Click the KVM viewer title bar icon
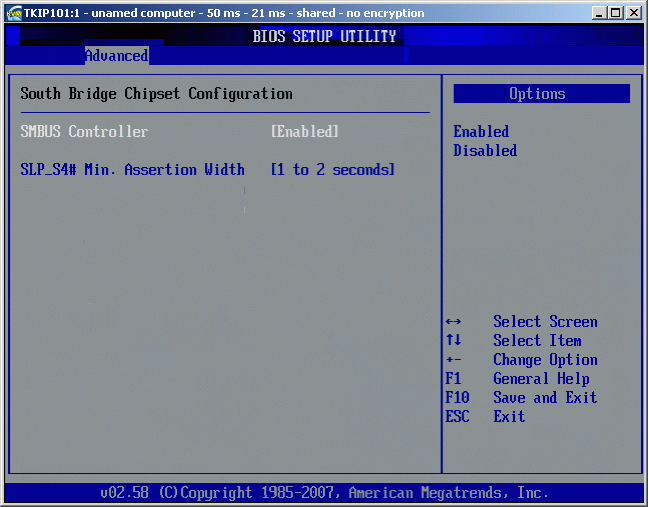Image resolution: width=648 pixels, height=507 pixels. coord(14,13)
